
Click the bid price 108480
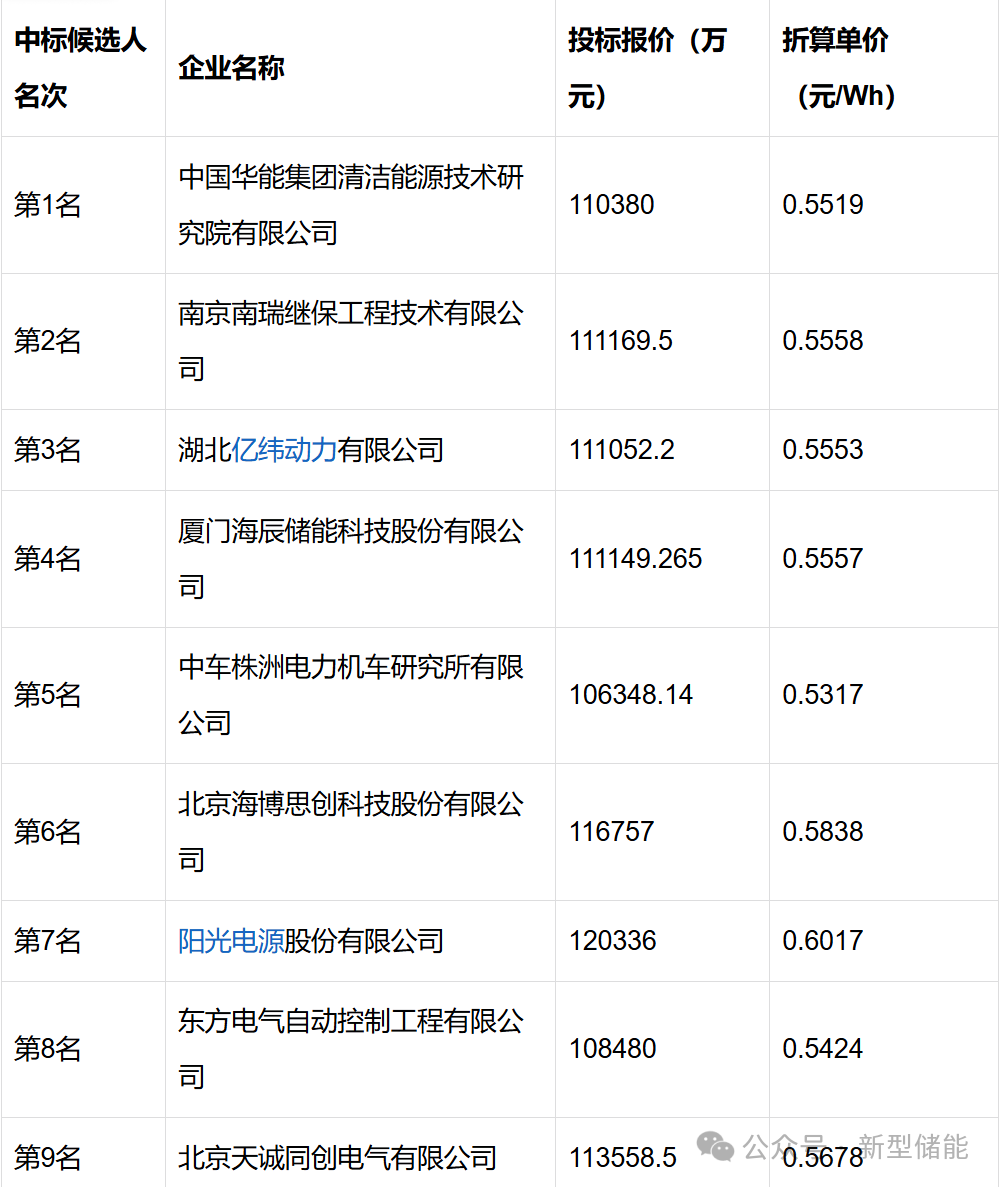(612, 1049)
